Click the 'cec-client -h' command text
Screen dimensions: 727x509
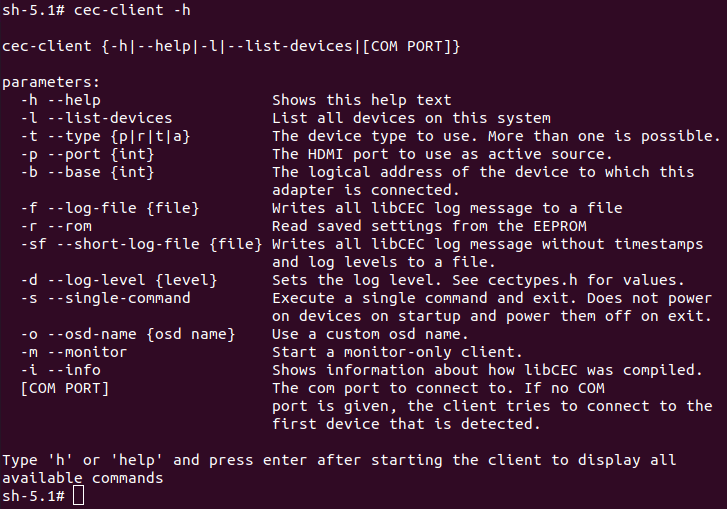tap(132, 10)
